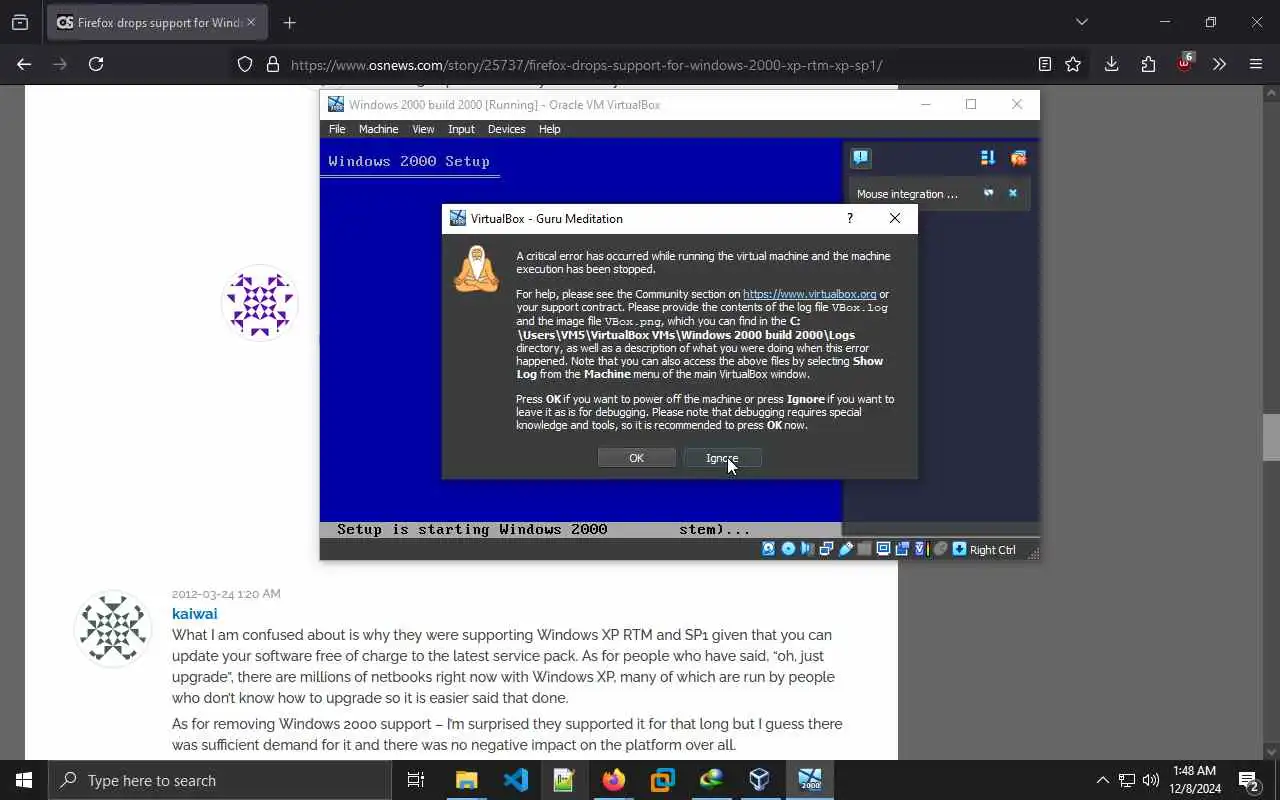Bookmark this page with the star icon
The width and height of the screenshot is (1280, 800).
tap(1073, 64)
